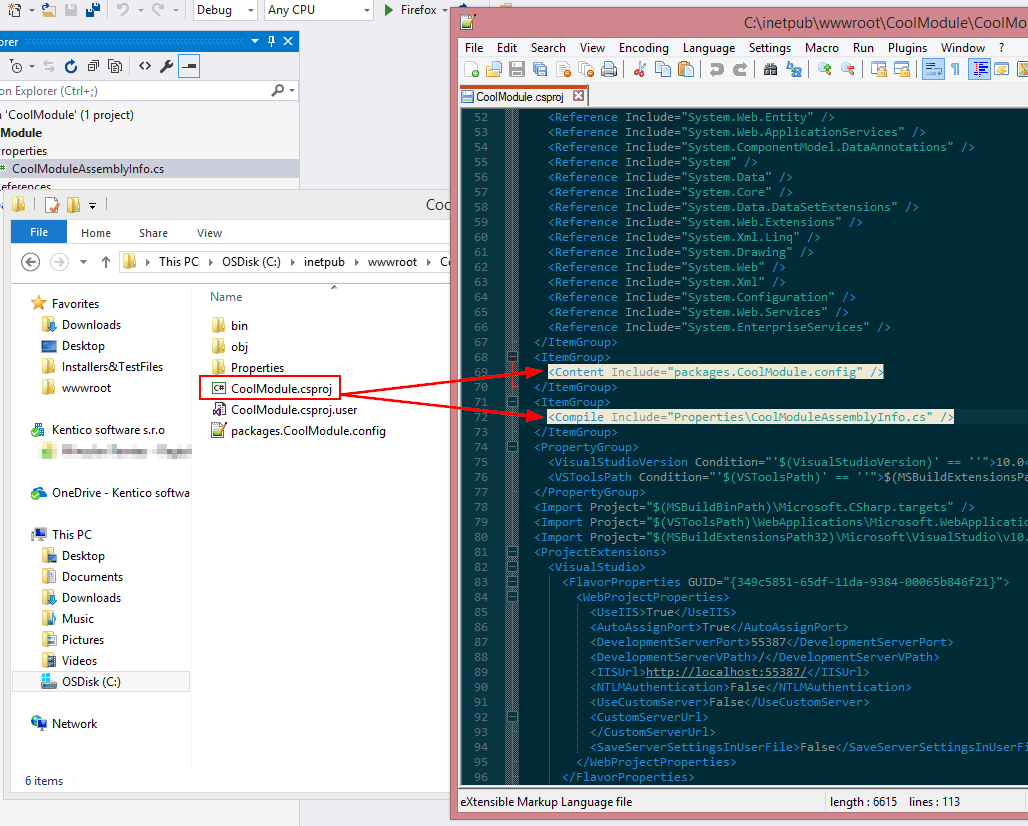Click the Zoom Out magnifier icon
1028x826 pixels.
click(848, 69)
